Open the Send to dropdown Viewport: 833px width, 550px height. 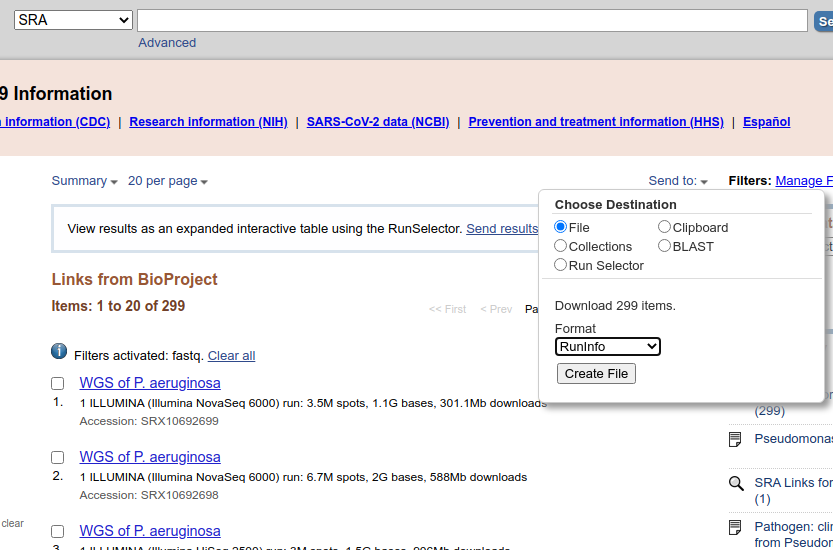click(678, 181)
